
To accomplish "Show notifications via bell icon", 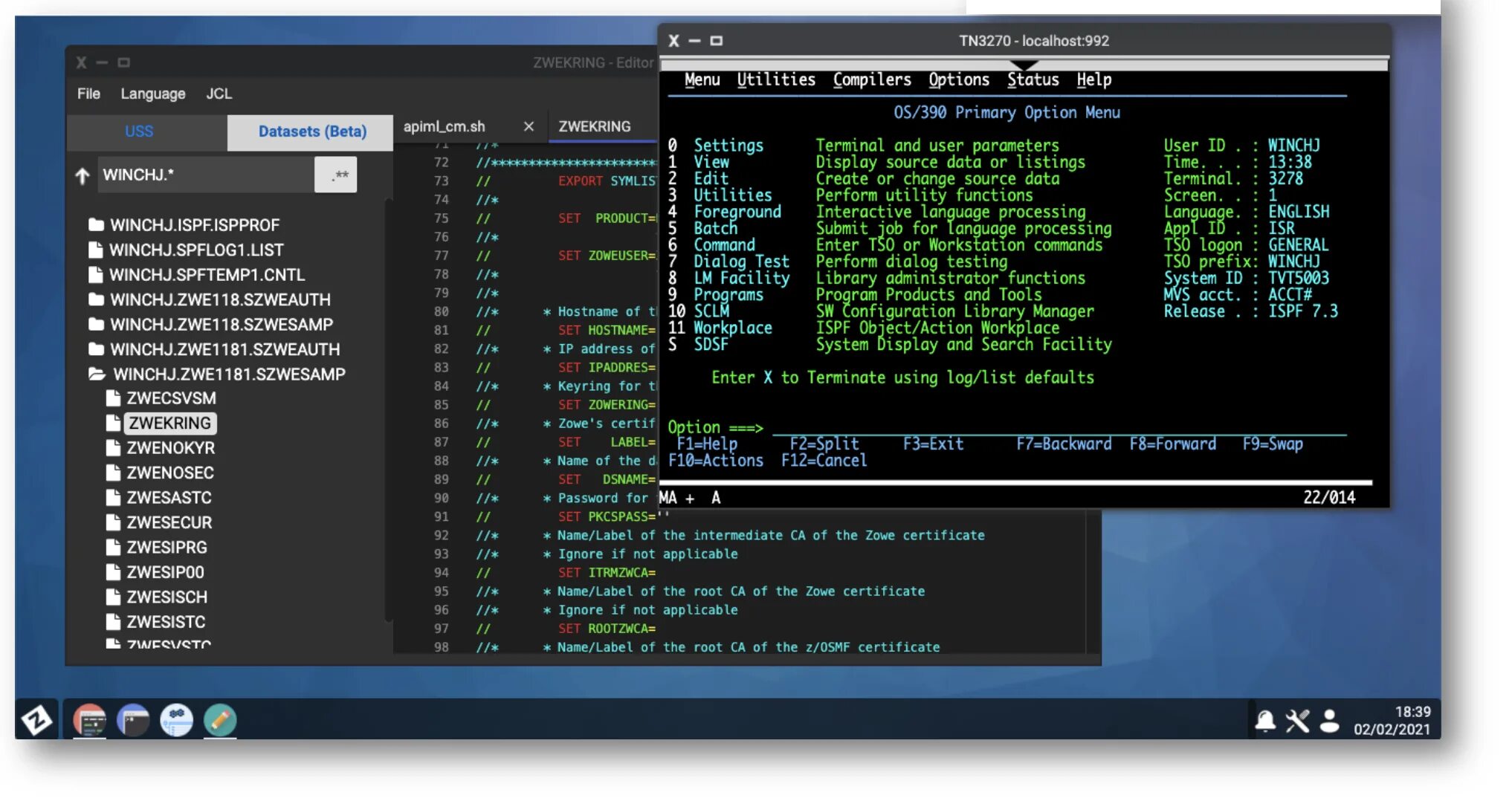I will 1265,721.
